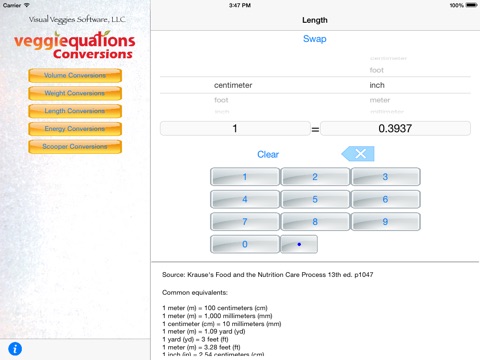Open Volume Conversions

coord(75,75)
